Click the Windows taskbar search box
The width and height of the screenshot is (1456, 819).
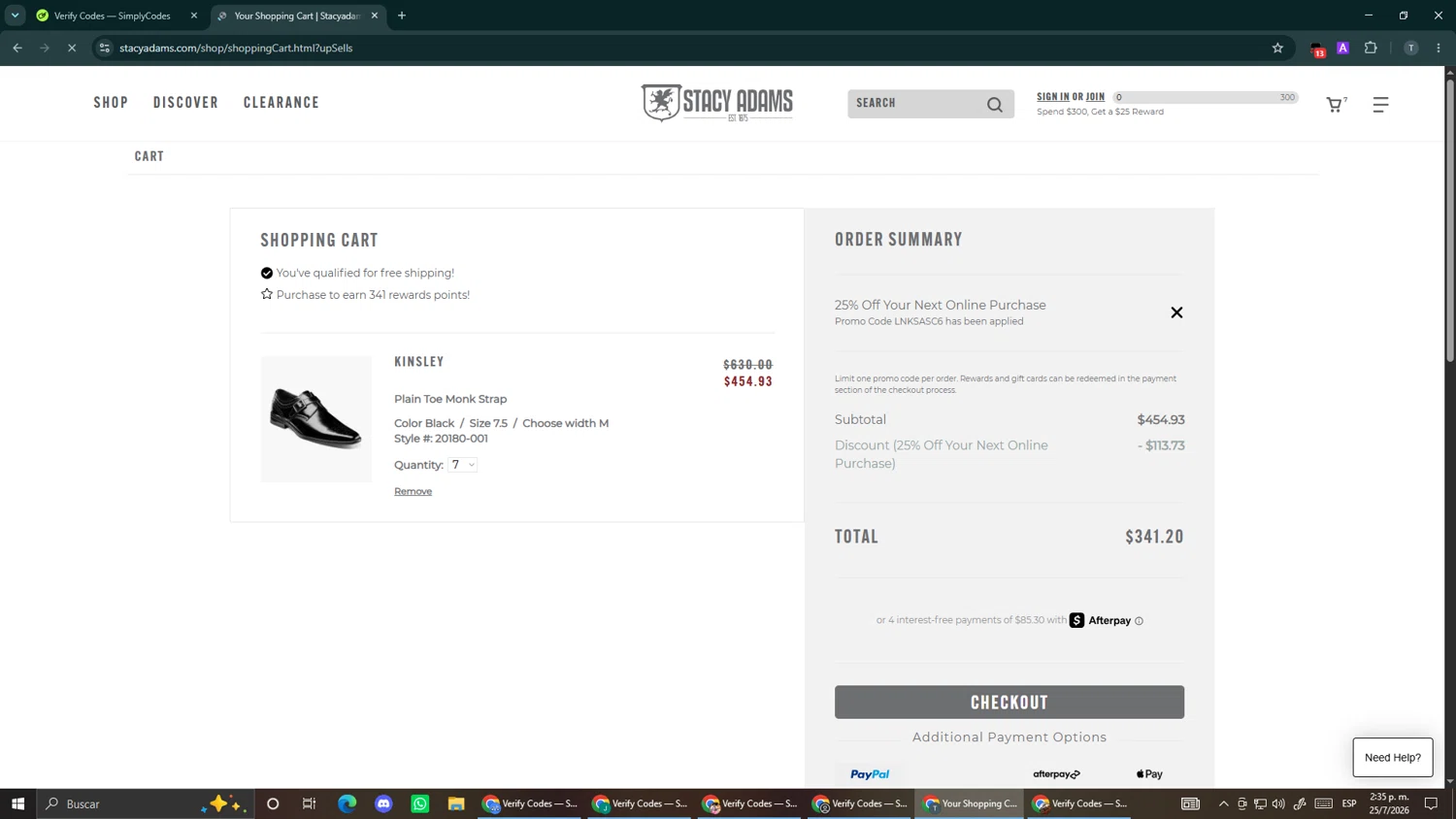(x=146, y=803)
